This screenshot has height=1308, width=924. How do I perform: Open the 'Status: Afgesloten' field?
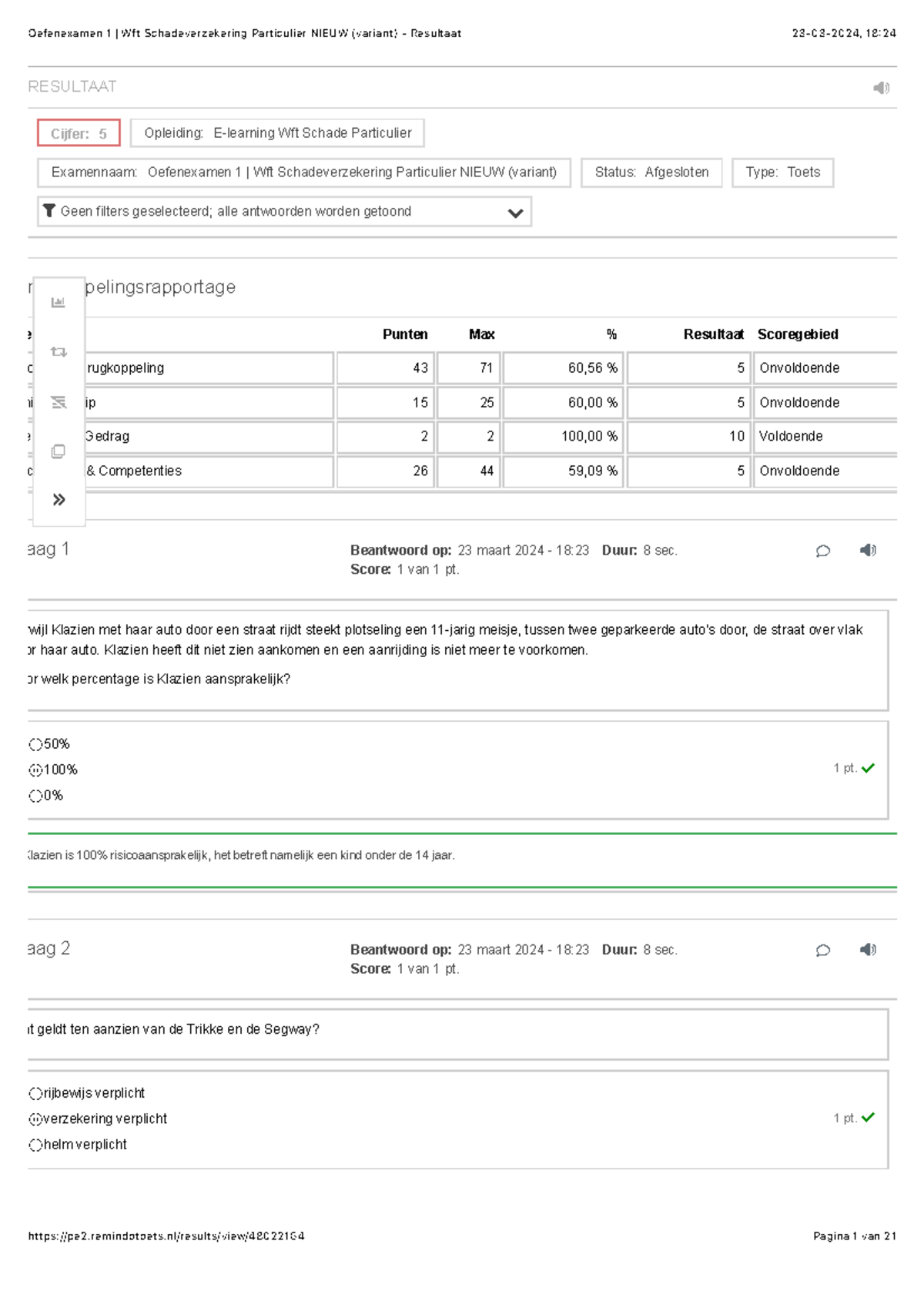(x=651, y=172)
